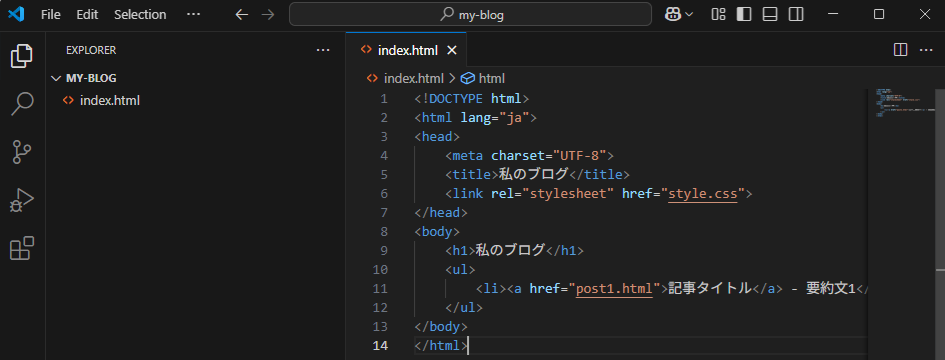Viewport: 945px width, 360px height.
Task: Go forward with the right arrow
Action: 268,14
